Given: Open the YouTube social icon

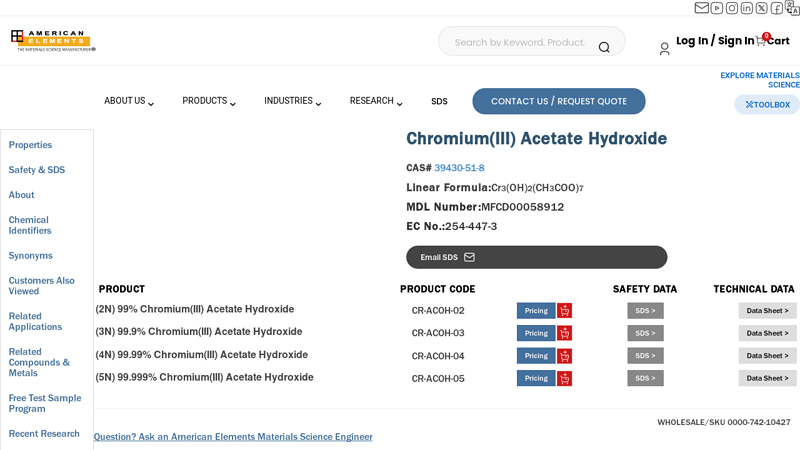Looking at the screenshot, I should pyautogui.click(x=716, y=8).
